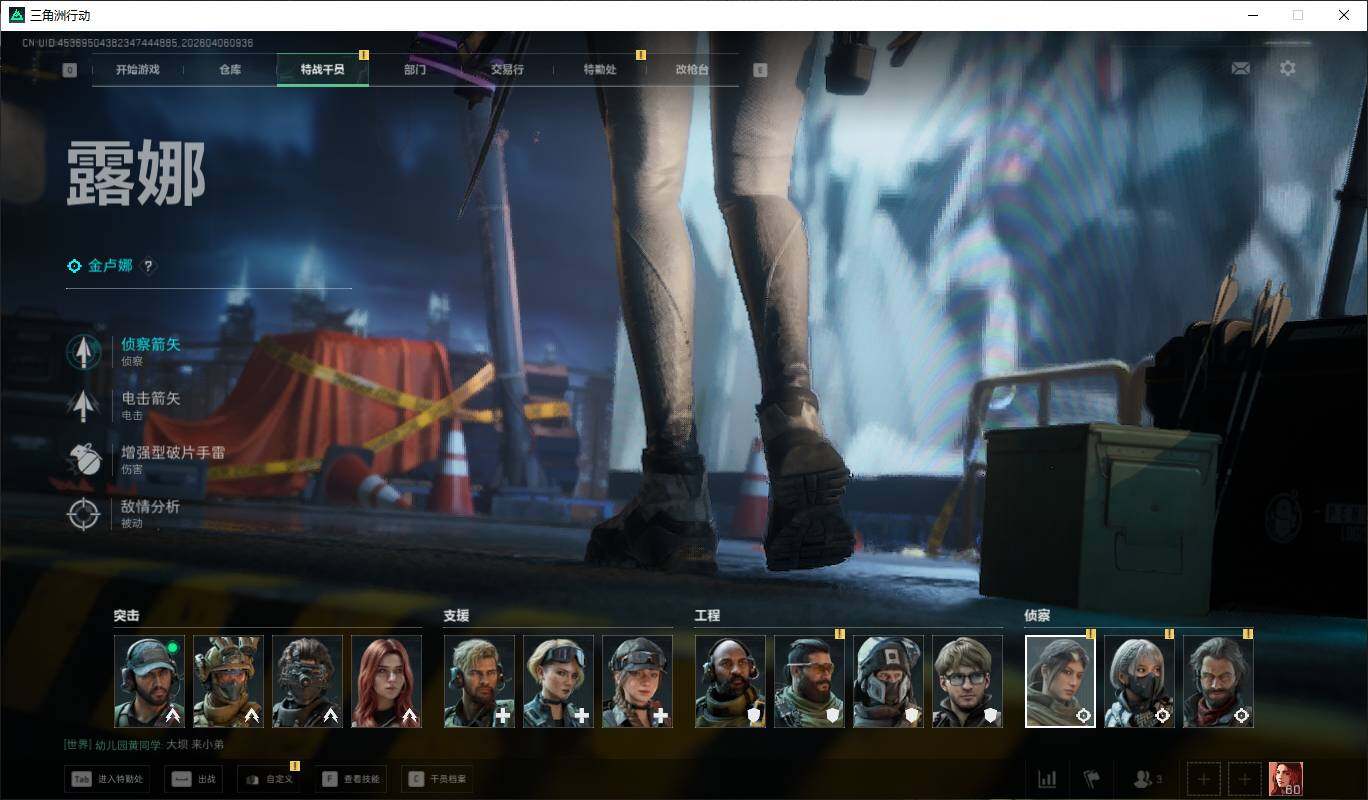This screenshot has height=800, width=1368.
Task: Choose engineer operator with orange glasses
Action: 809,681
